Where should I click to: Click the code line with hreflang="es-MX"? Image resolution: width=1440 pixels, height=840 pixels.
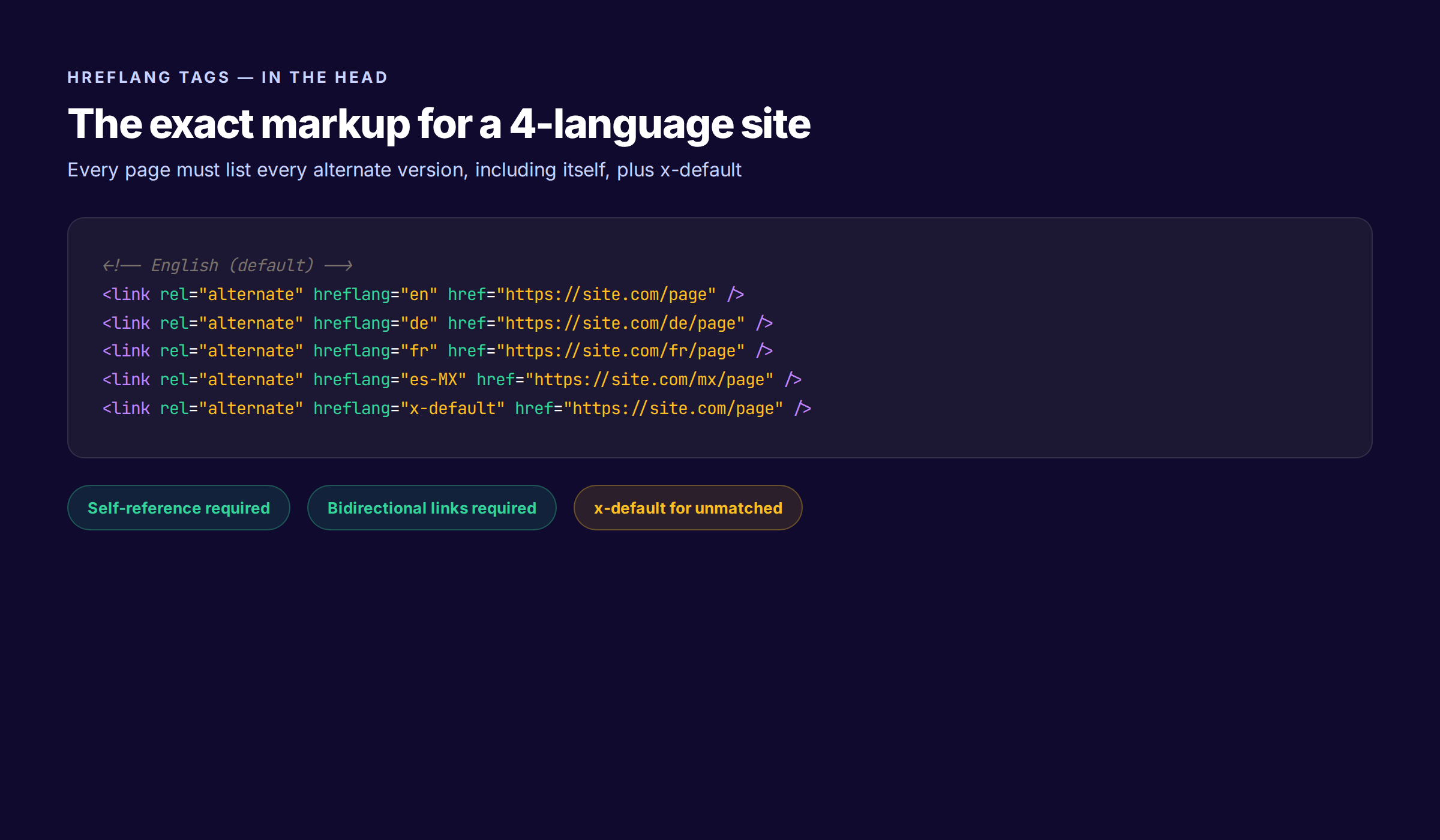click(452, 379)
